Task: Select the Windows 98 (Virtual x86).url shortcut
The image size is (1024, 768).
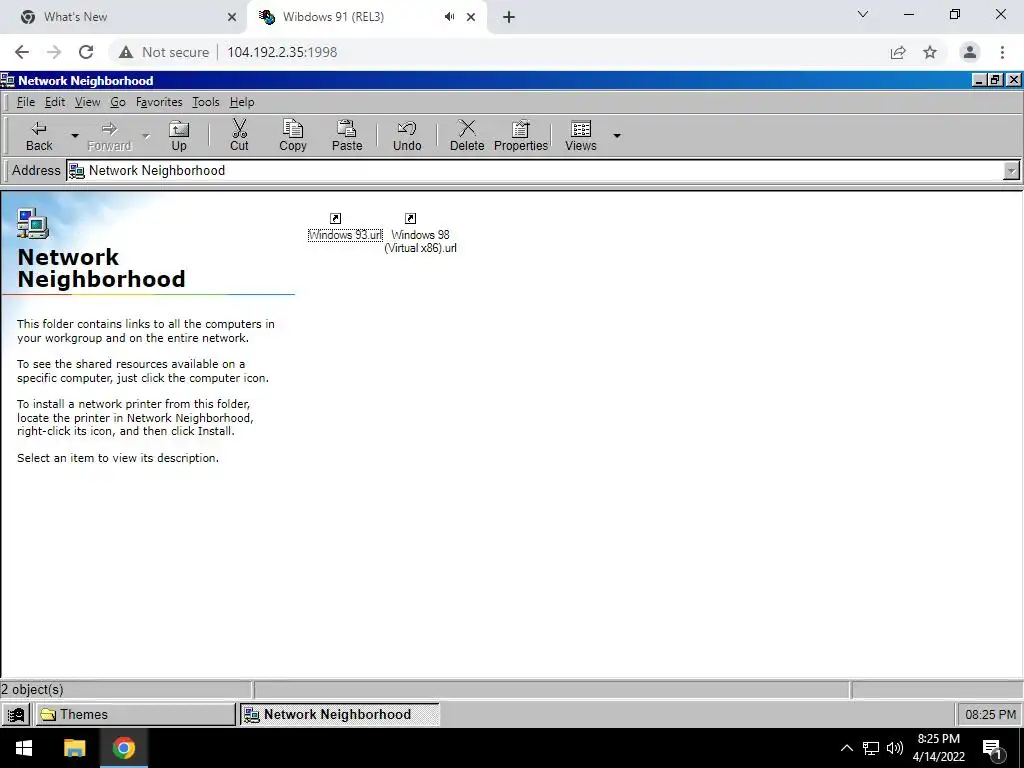Action: [x=421, y=233]
